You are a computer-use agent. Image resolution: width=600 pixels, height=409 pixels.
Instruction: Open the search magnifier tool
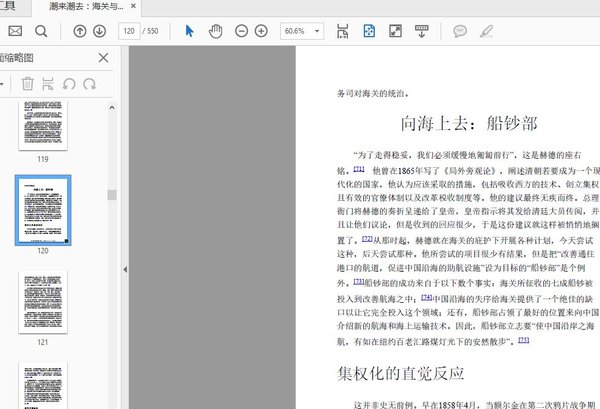[41, 31]
